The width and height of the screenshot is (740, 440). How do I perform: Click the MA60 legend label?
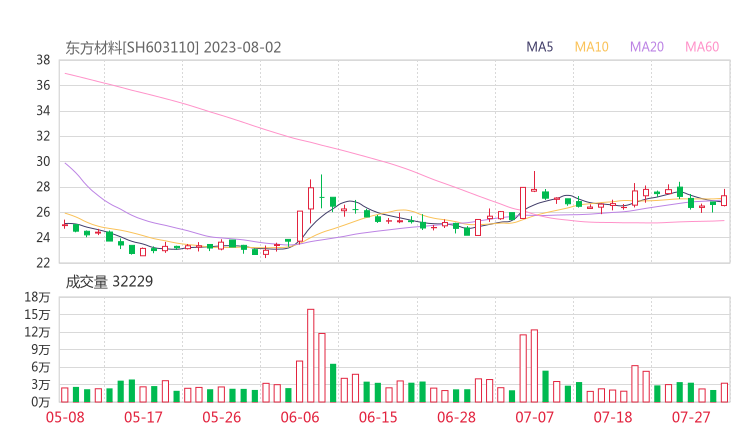coord(702,47)
